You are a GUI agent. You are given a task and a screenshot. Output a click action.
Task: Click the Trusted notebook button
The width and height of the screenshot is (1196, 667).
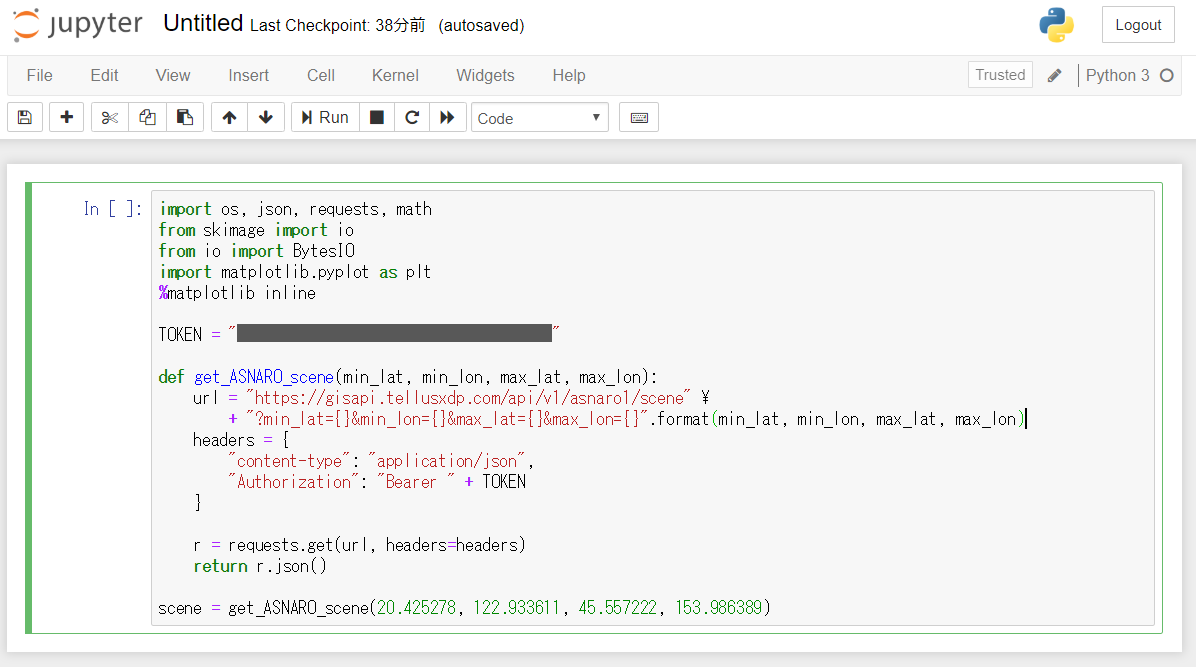pyautogui.click(x=1000, y=75)
